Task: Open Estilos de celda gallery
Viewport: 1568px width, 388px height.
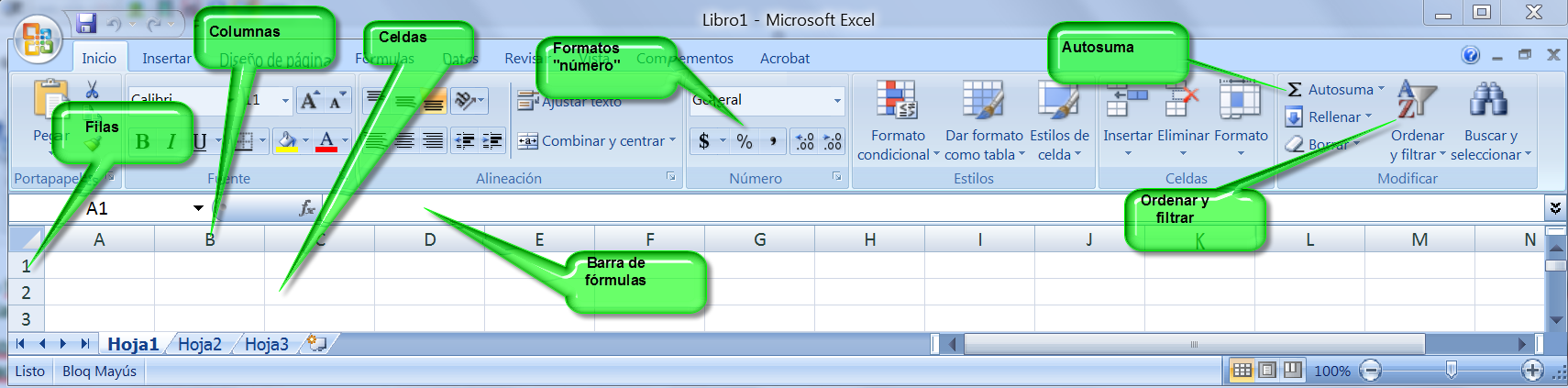Action: point(1059,121)
